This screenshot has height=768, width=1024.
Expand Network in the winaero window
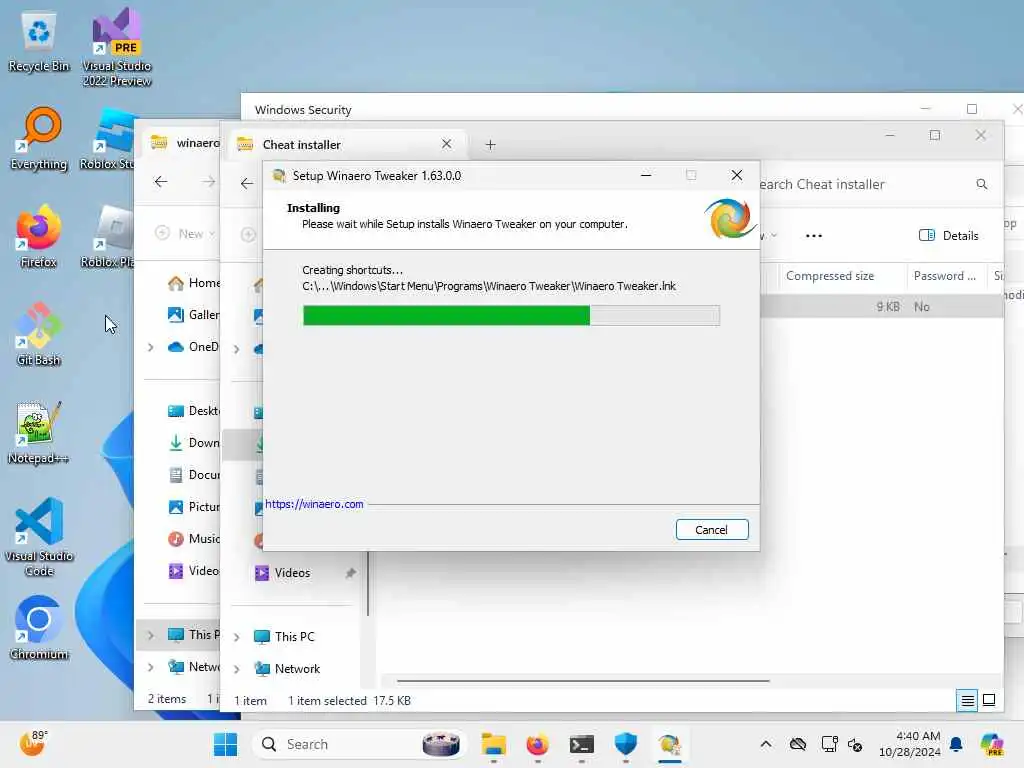[x=151, y=667]
